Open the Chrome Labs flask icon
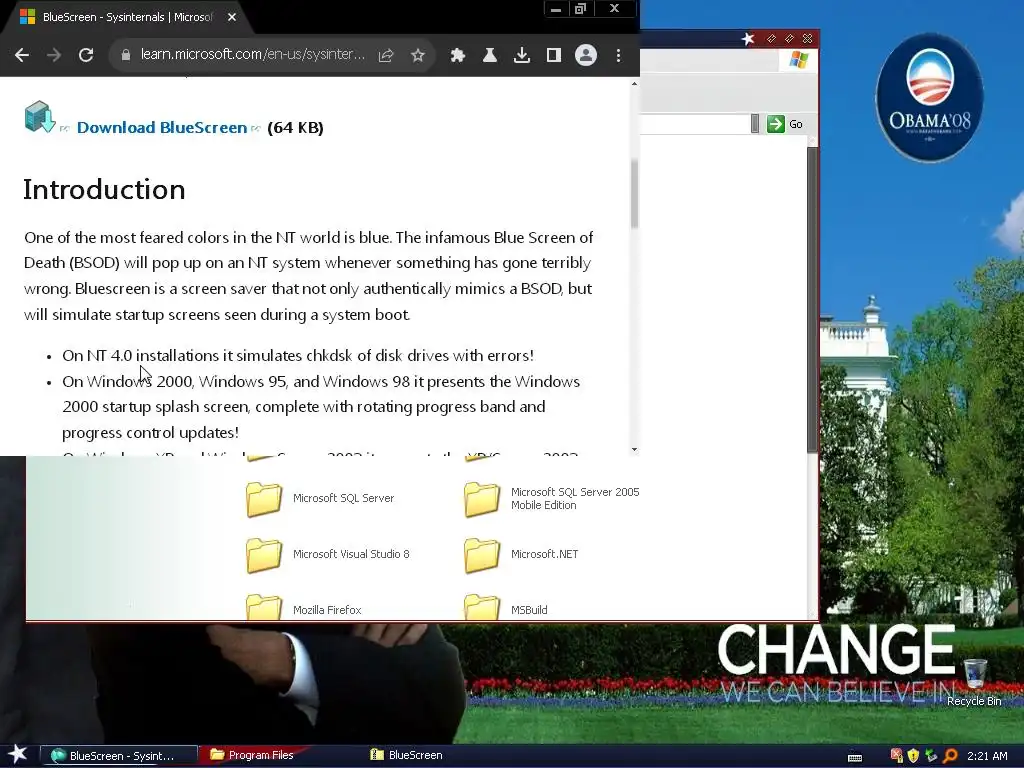Screen dimensions: 1024x768 pos(490,56)
